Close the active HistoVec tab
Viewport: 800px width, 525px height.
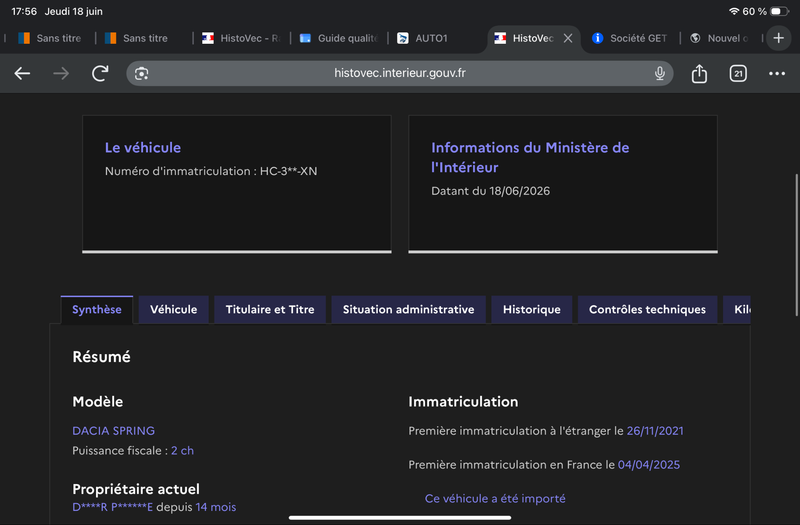pos(568,38)
